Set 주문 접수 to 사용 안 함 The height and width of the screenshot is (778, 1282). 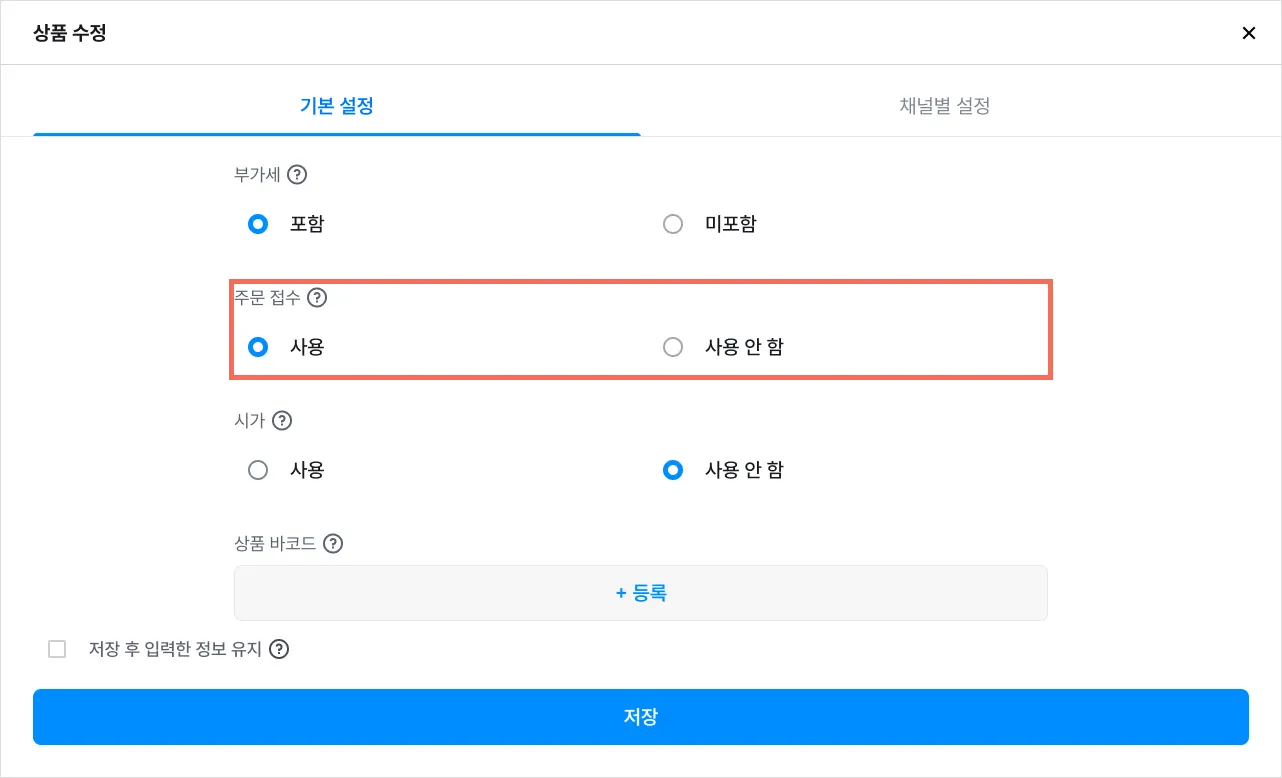[673, 347]
